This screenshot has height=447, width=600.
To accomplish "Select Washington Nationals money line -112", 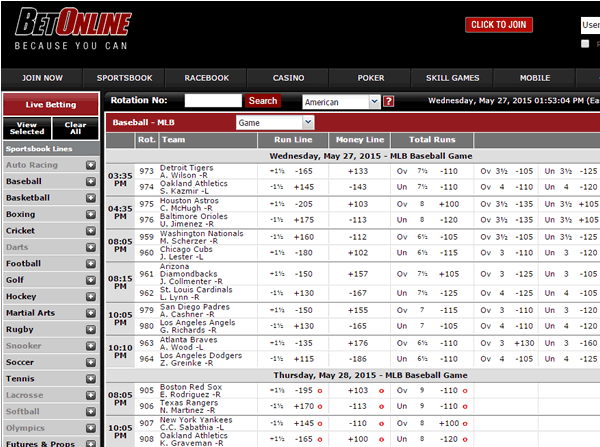I will (x=358, y=237).
